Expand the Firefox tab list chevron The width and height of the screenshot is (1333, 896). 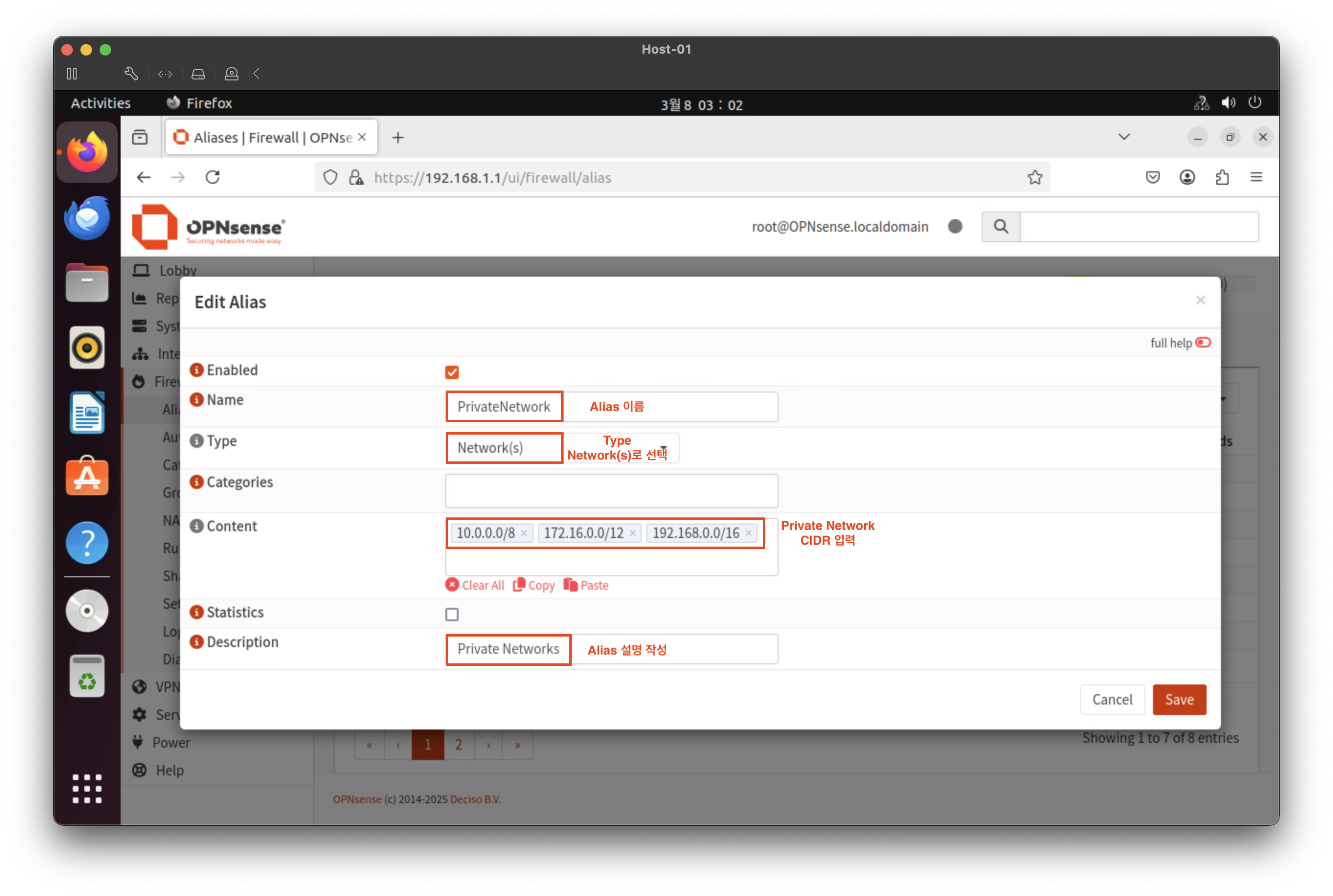coord(1124,137)
